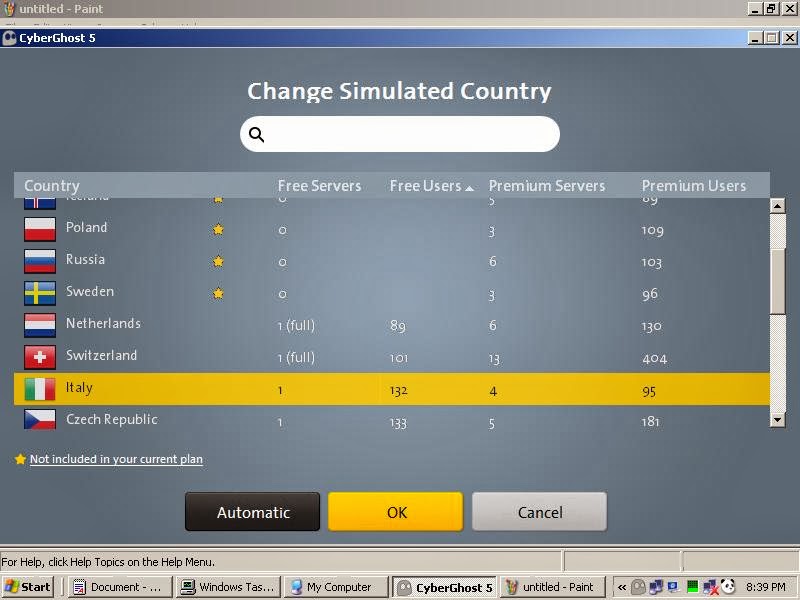Click the star icon next to Poland
The image size is (800, 600).
[218, 229]
